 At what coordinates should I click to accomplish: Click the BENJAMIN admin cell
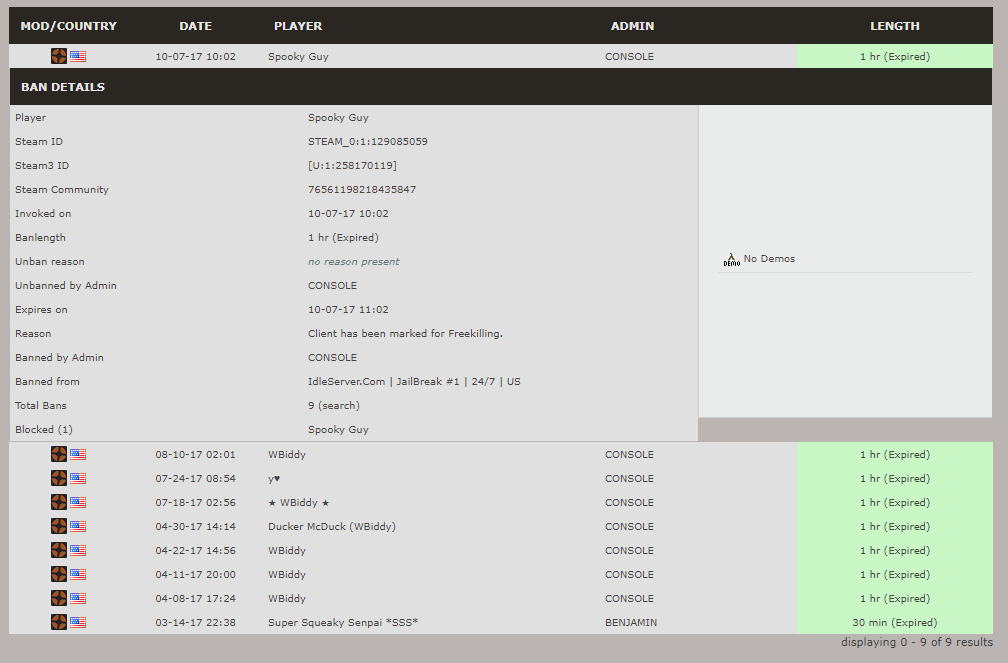pos(630,622)
